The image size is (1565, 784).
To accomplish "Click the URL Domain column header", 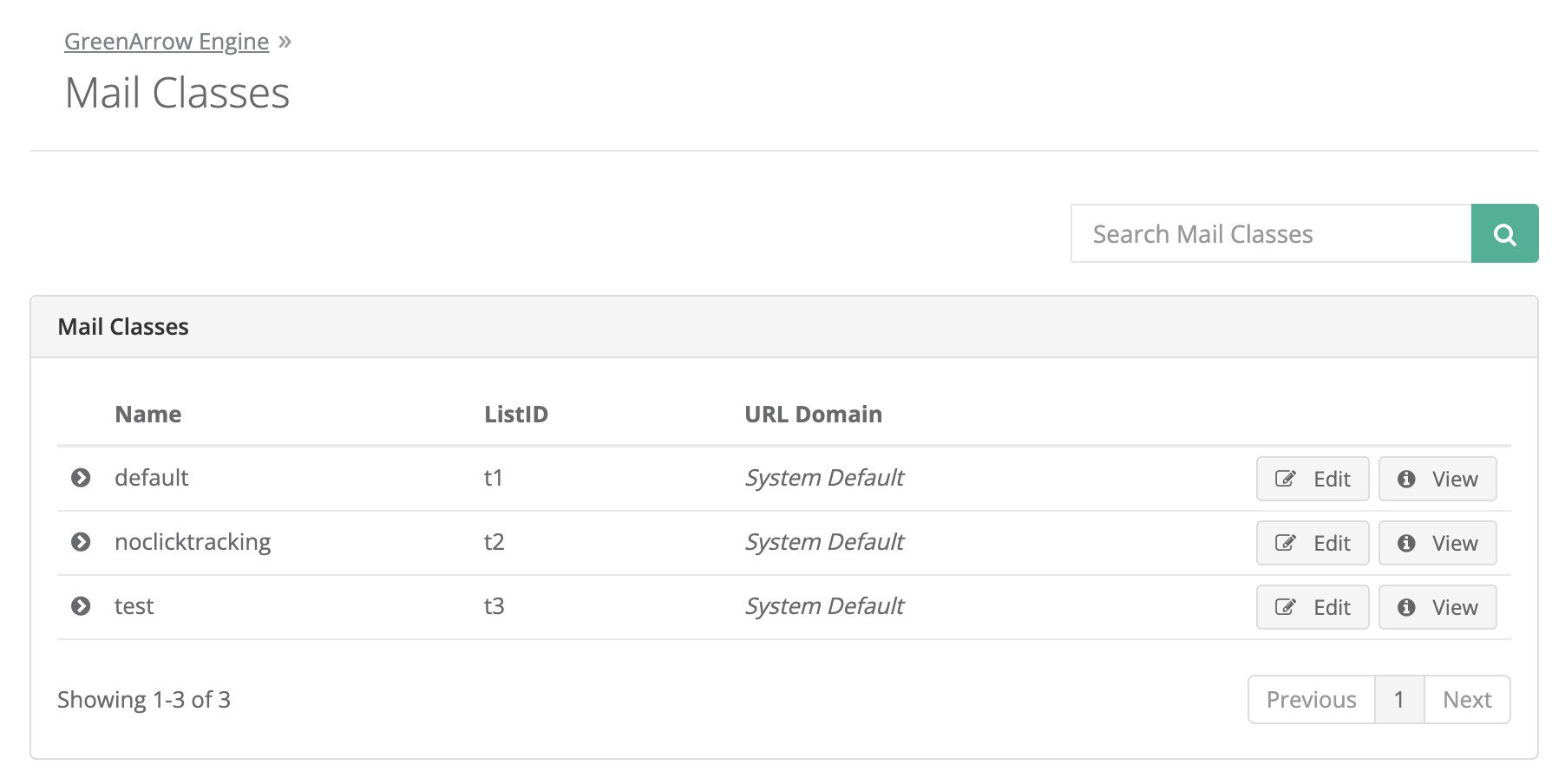I will 813,415.
